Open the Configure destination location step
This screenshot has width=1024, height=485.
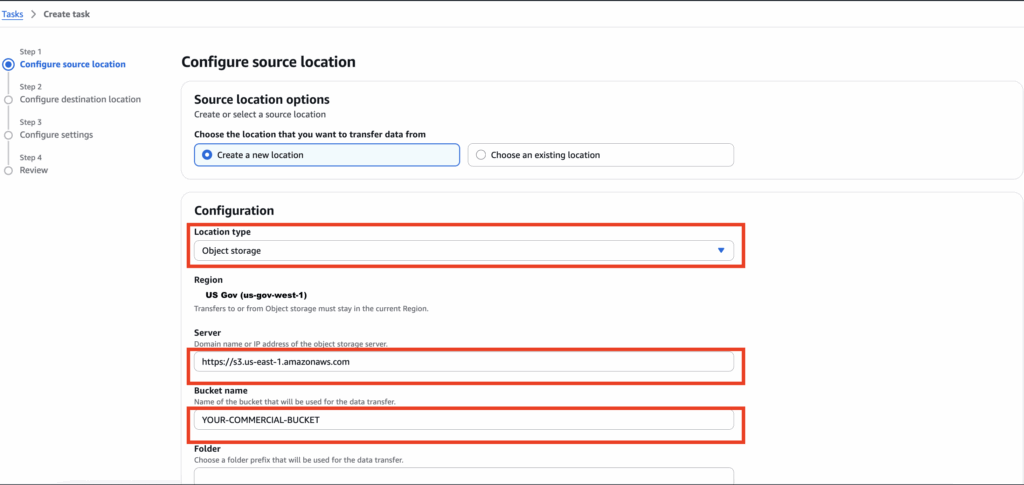coord(80,99)
